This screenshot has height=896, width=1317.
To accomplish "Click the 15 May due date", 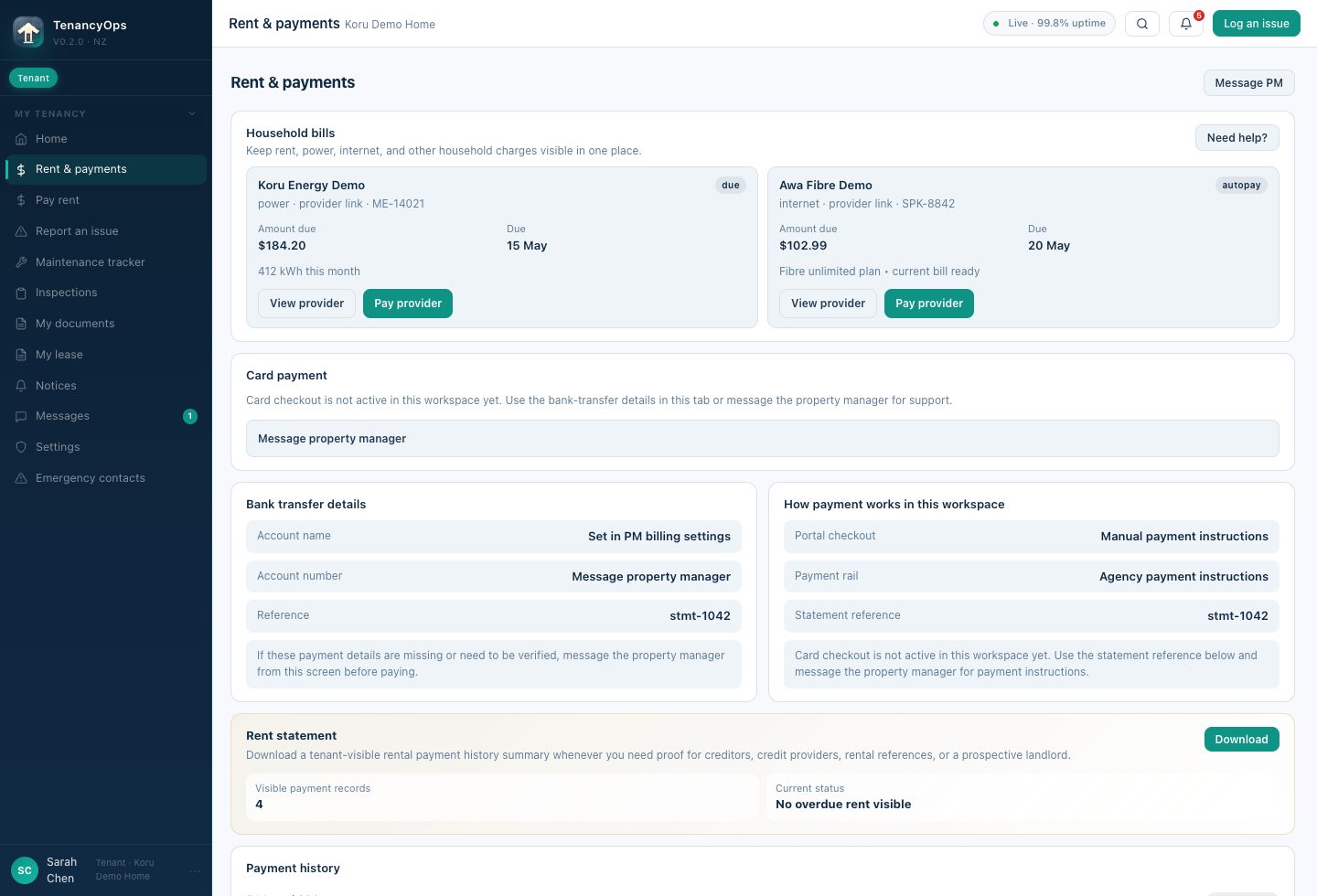I will (527, 246).
